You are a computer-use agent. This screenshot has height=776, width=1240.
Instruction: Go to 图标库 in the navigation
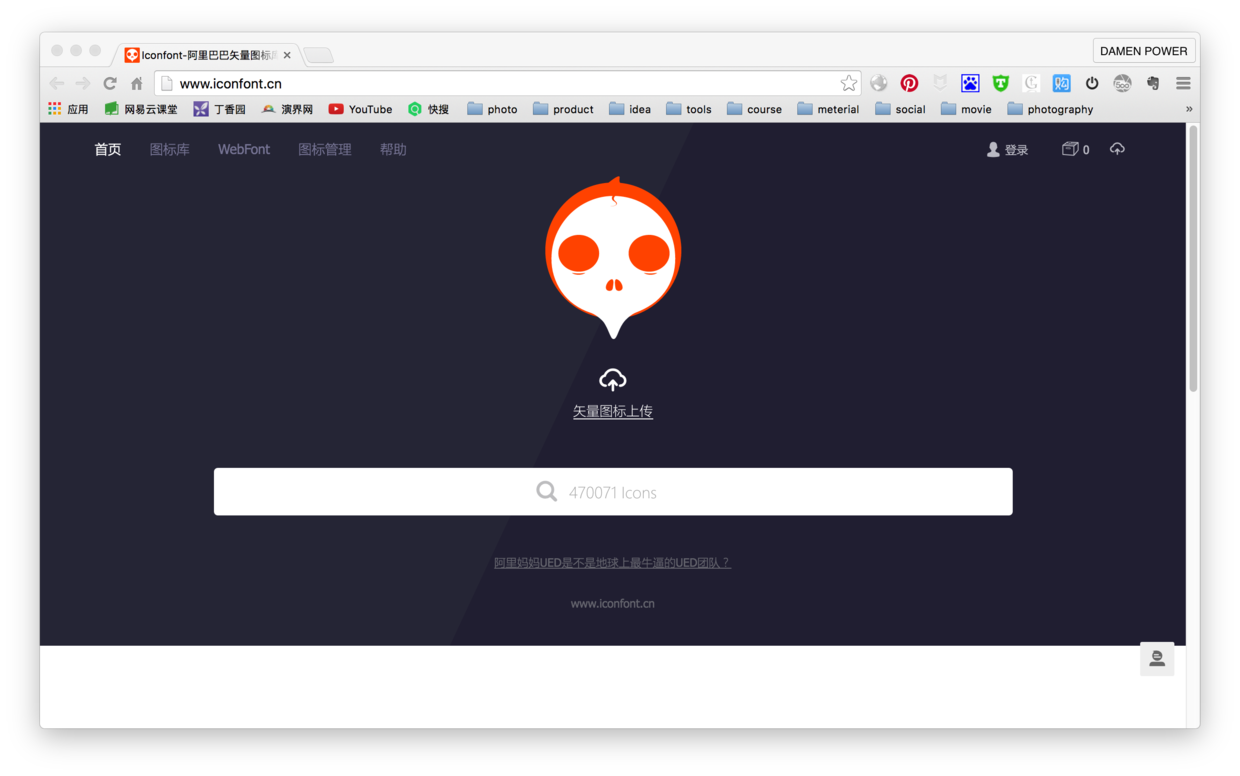pyautogui.click(x=169, y=149)
